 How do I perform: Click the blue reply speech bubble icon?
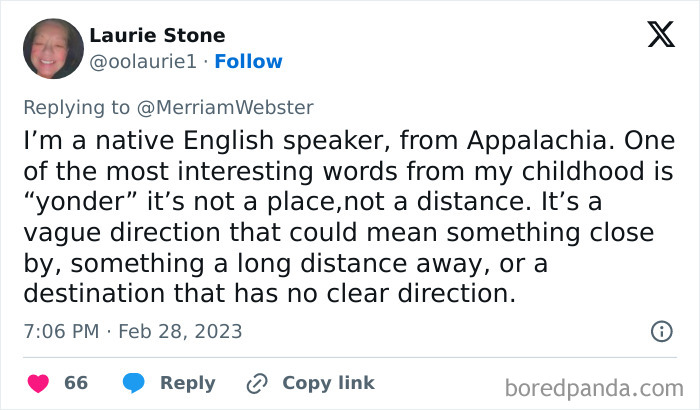[x=136, y=383]
